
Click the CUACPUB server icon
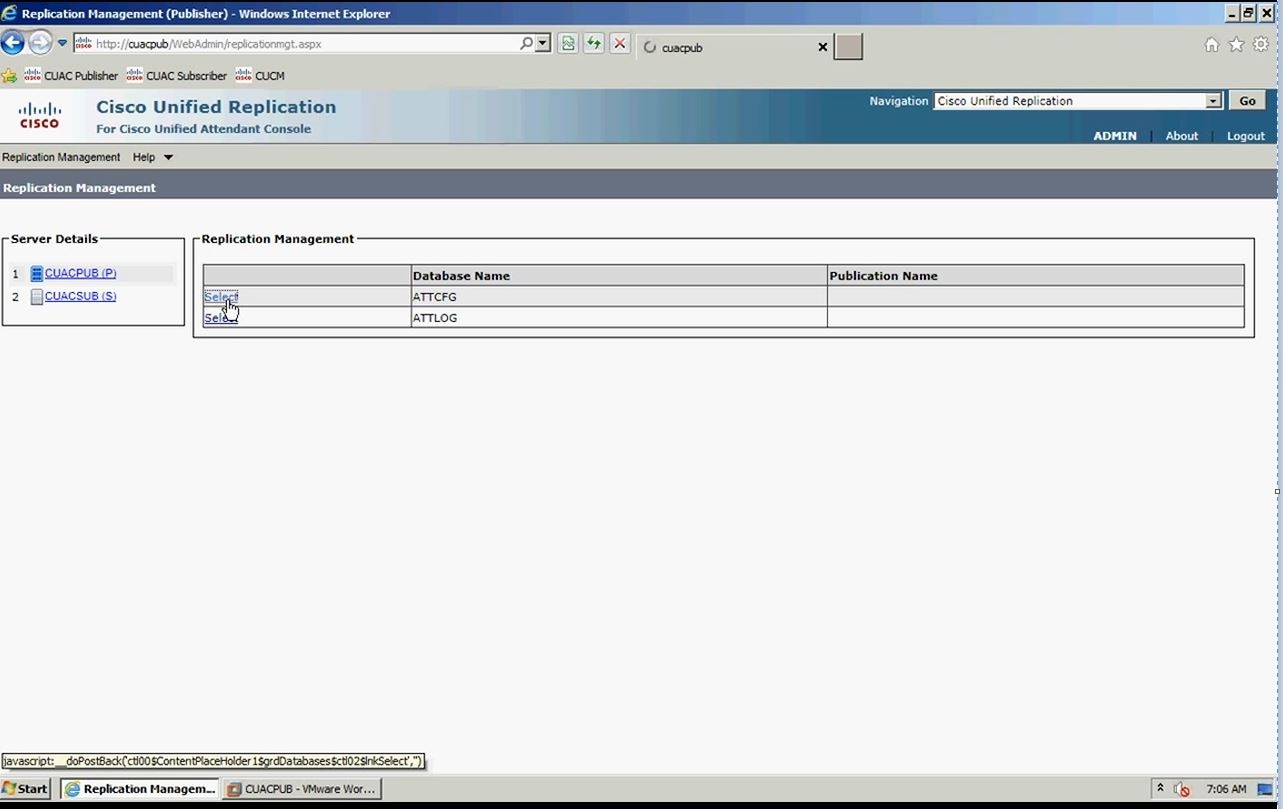coord(37,274)
